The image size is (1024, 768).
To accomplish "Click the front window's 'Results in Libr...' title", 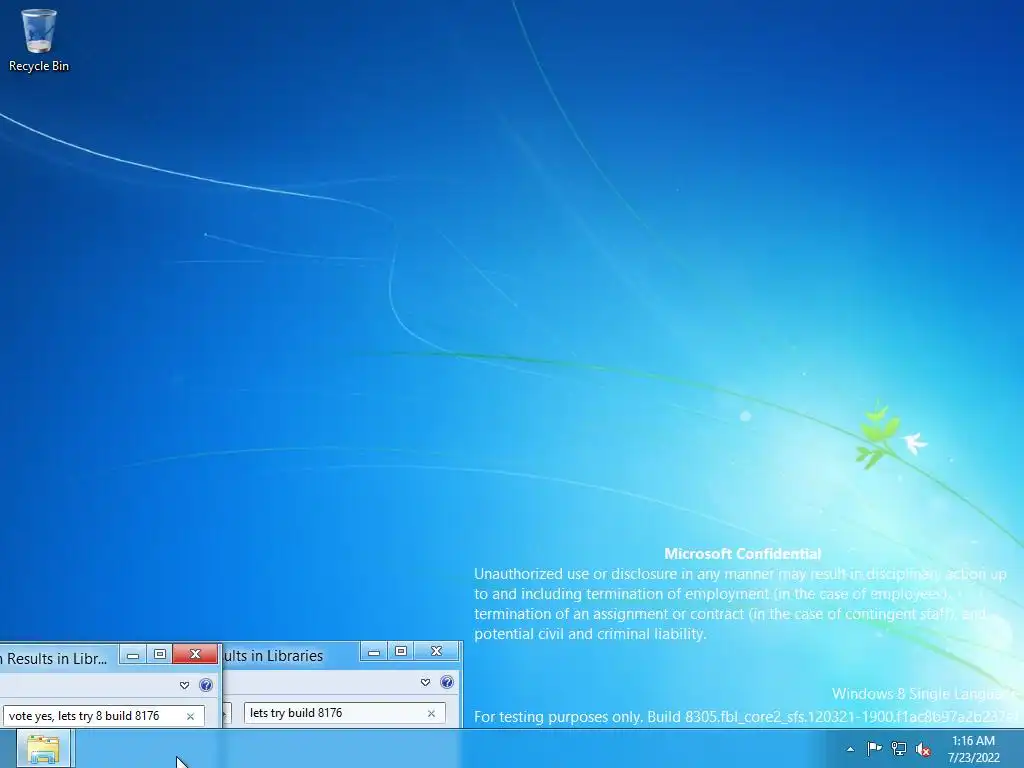I will (57, 659).
